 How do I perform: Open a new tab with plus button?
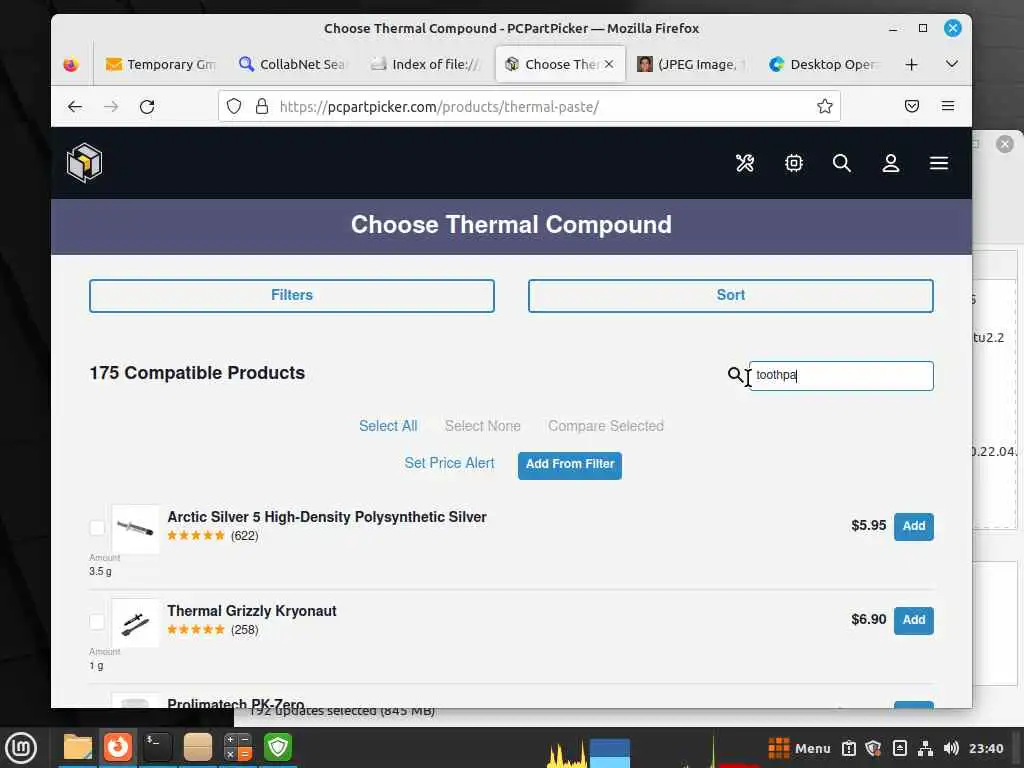tap(912, 64)
